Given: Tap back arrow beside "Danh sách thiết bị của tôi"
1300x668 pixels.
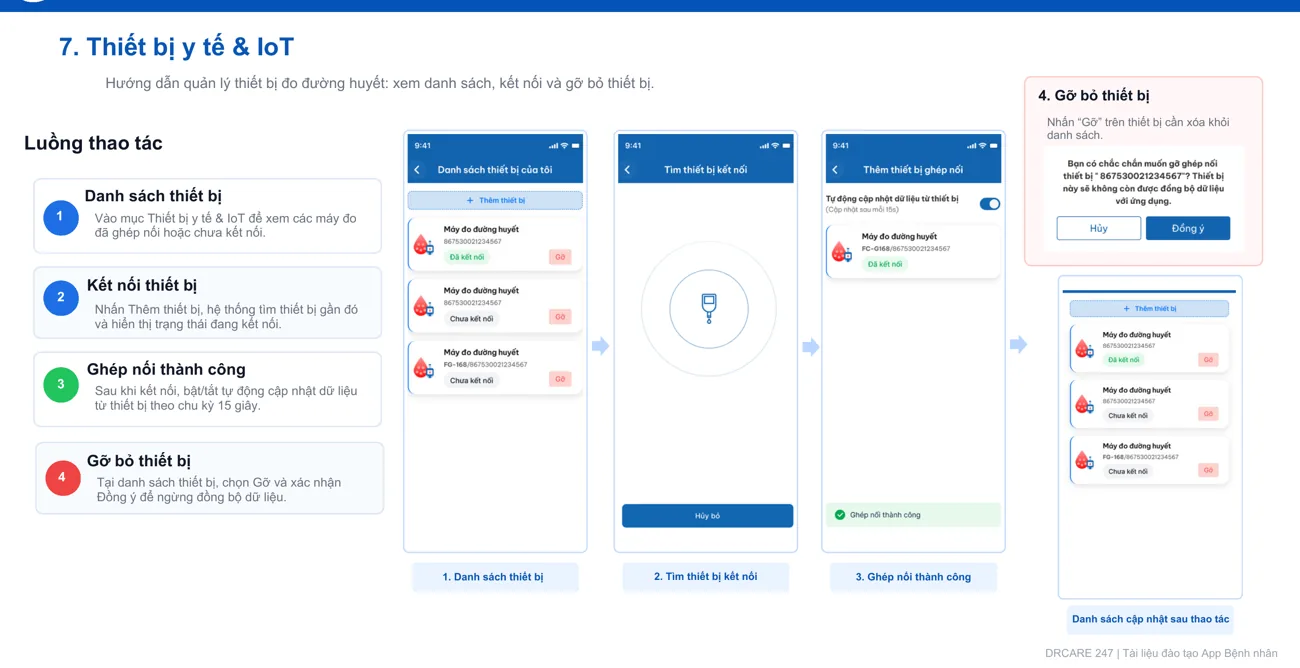Looking at the screenshot, I should pos(418,170).
